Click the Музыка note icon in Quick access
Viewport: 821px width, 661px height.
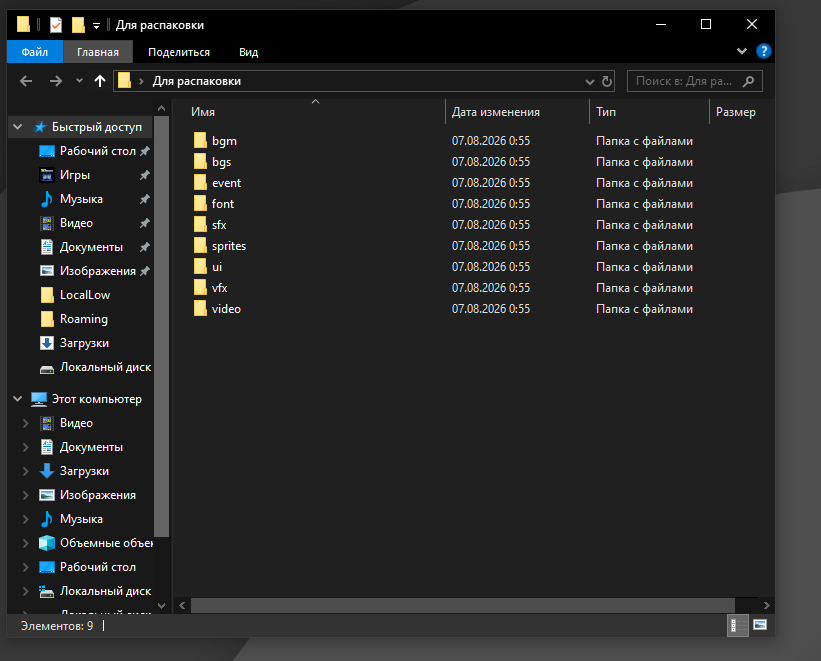click(47, 199)
